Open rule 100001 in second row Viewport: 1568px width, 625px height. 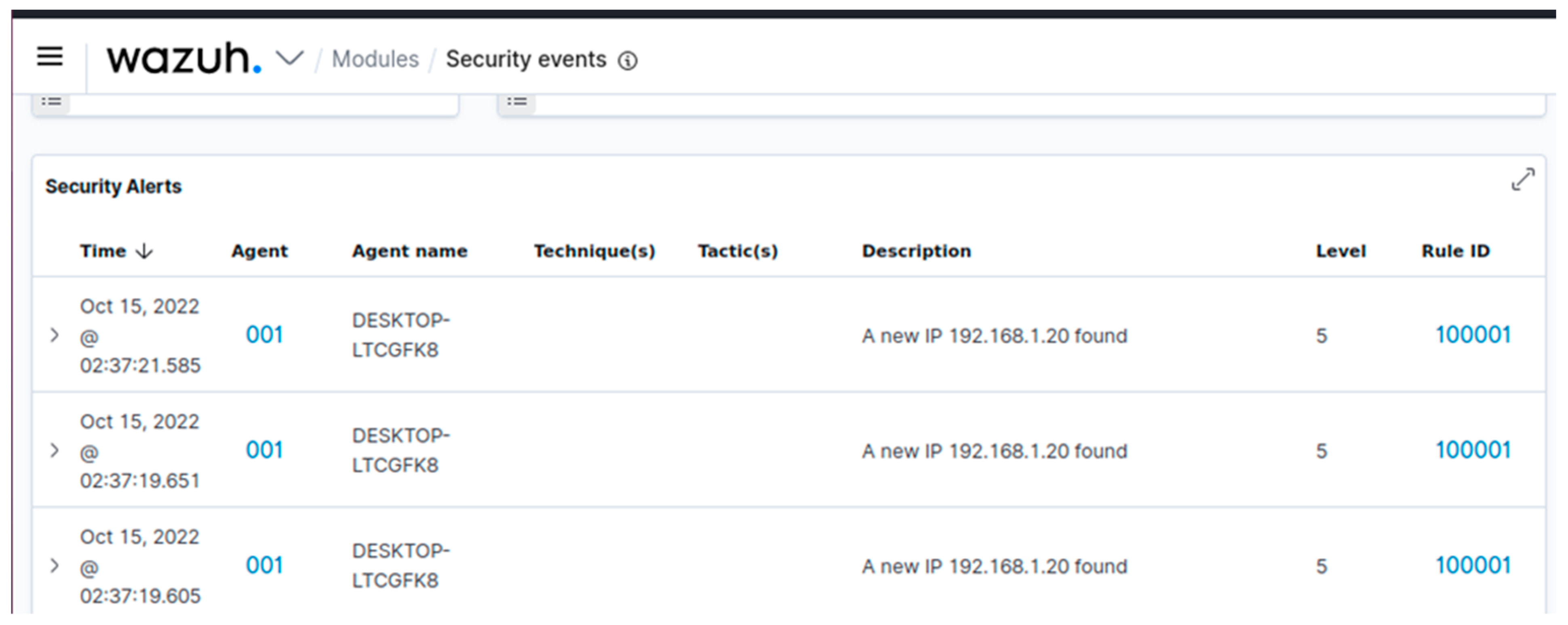pos(1473,450)
